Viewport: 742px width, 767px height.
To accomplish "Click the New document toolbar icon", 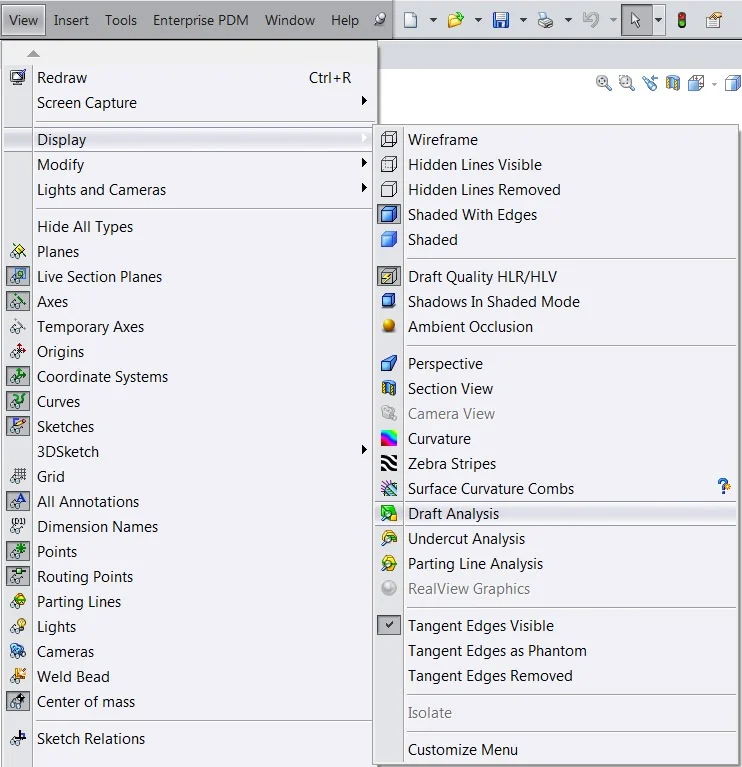I will click(411, 20).
